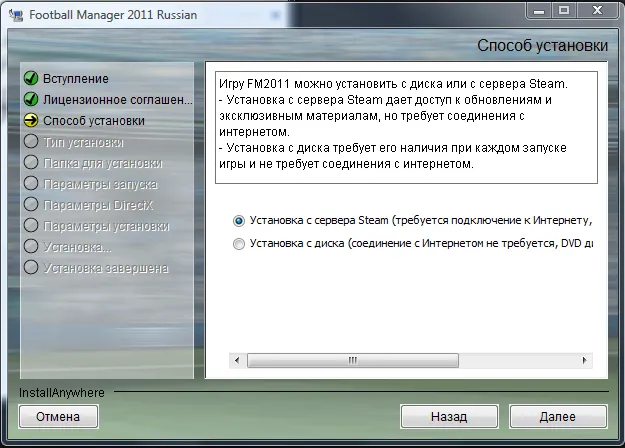Viewport: 625px width, 448px height.
Task: Click the InstallAnywhere label
Action: click(62, 393)
